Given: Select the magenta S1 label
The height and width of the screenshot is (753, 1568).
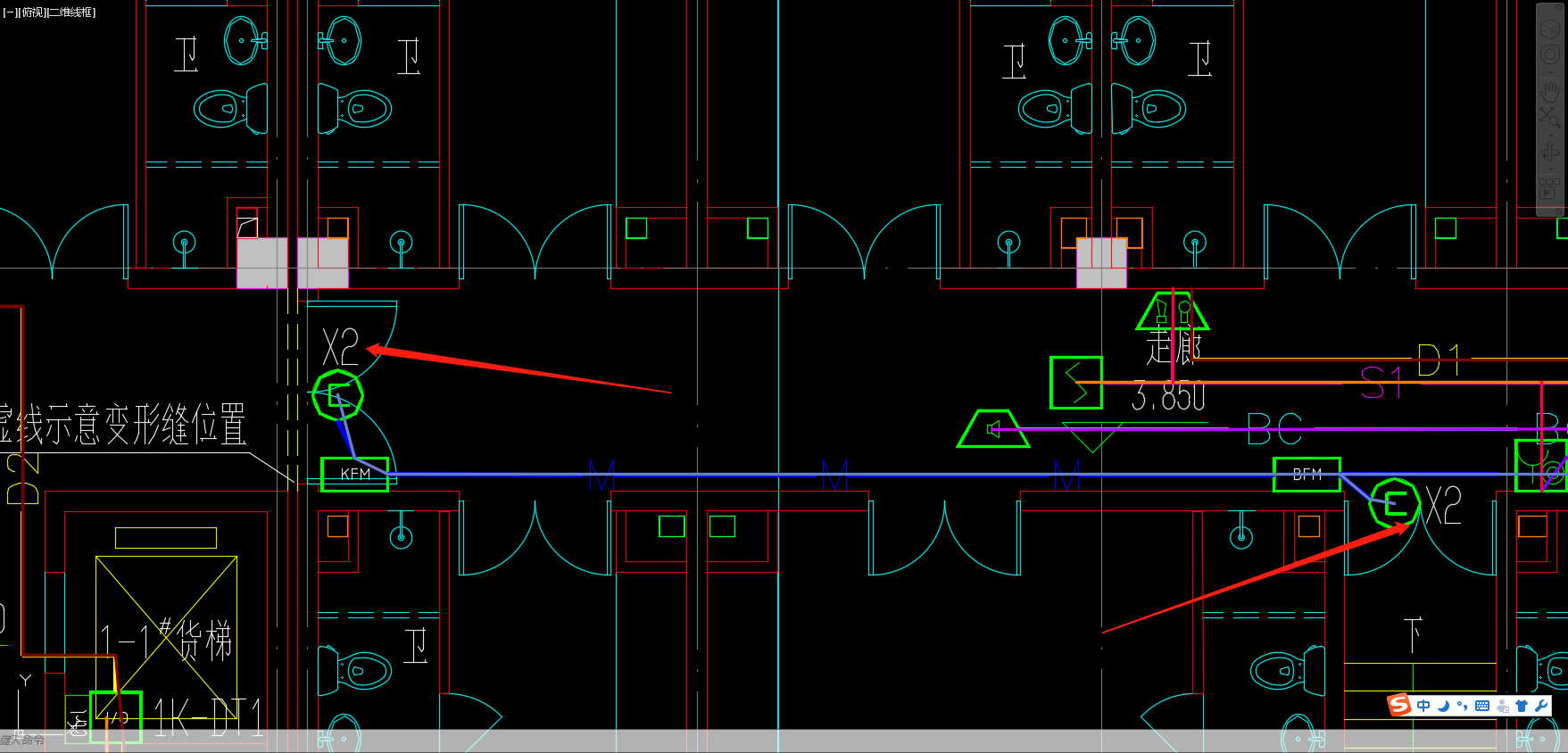Looking at the screenshot, I should pyautogui.click(x=1381, y=384).
